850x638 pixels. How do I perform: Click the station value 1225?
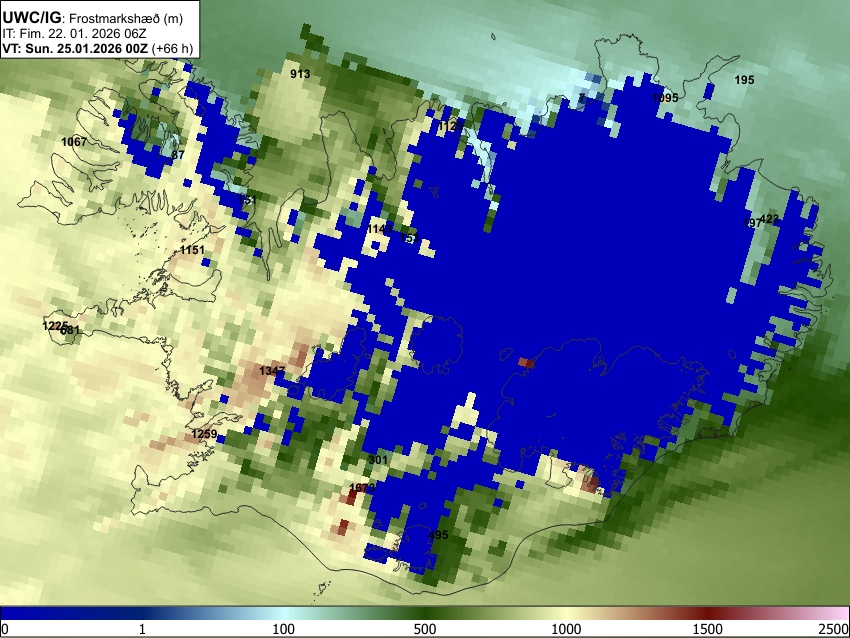coord(55,326)
